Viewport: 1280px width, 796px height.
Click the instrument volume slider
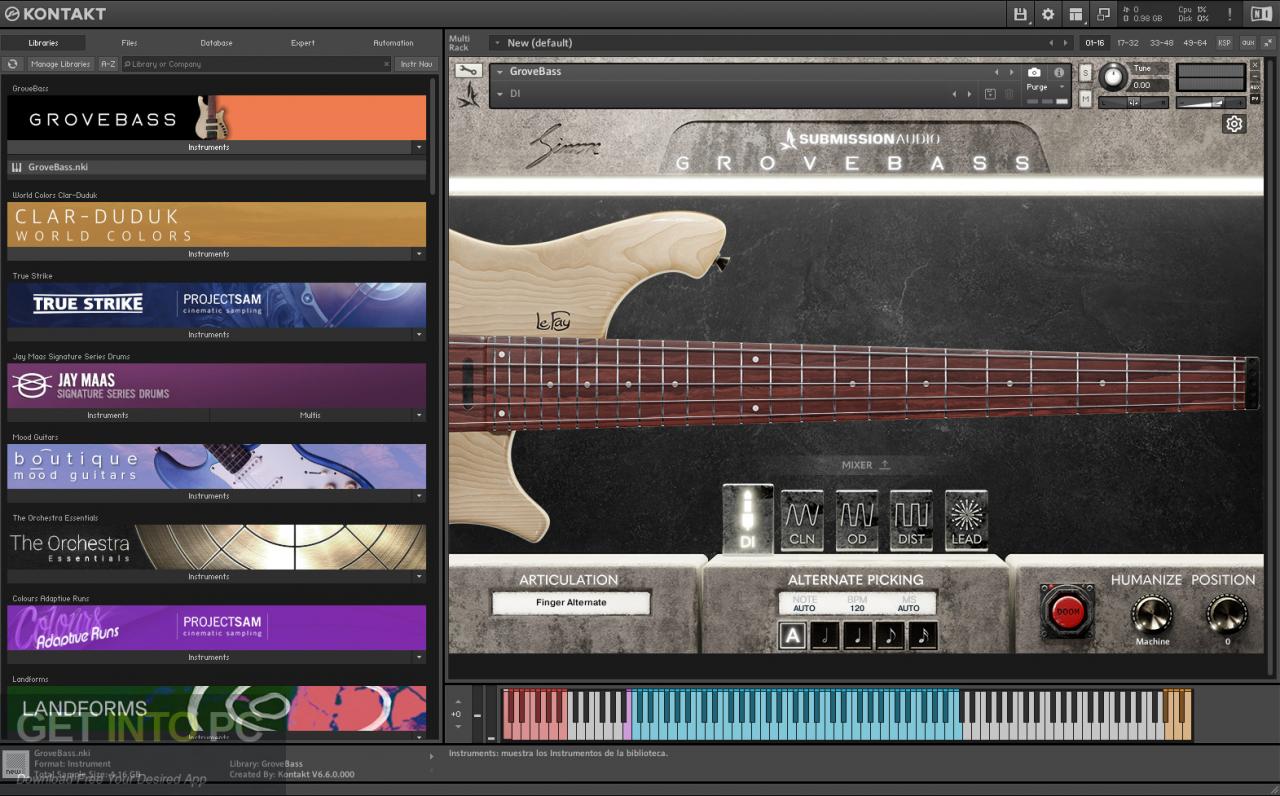click(1212, 102)
